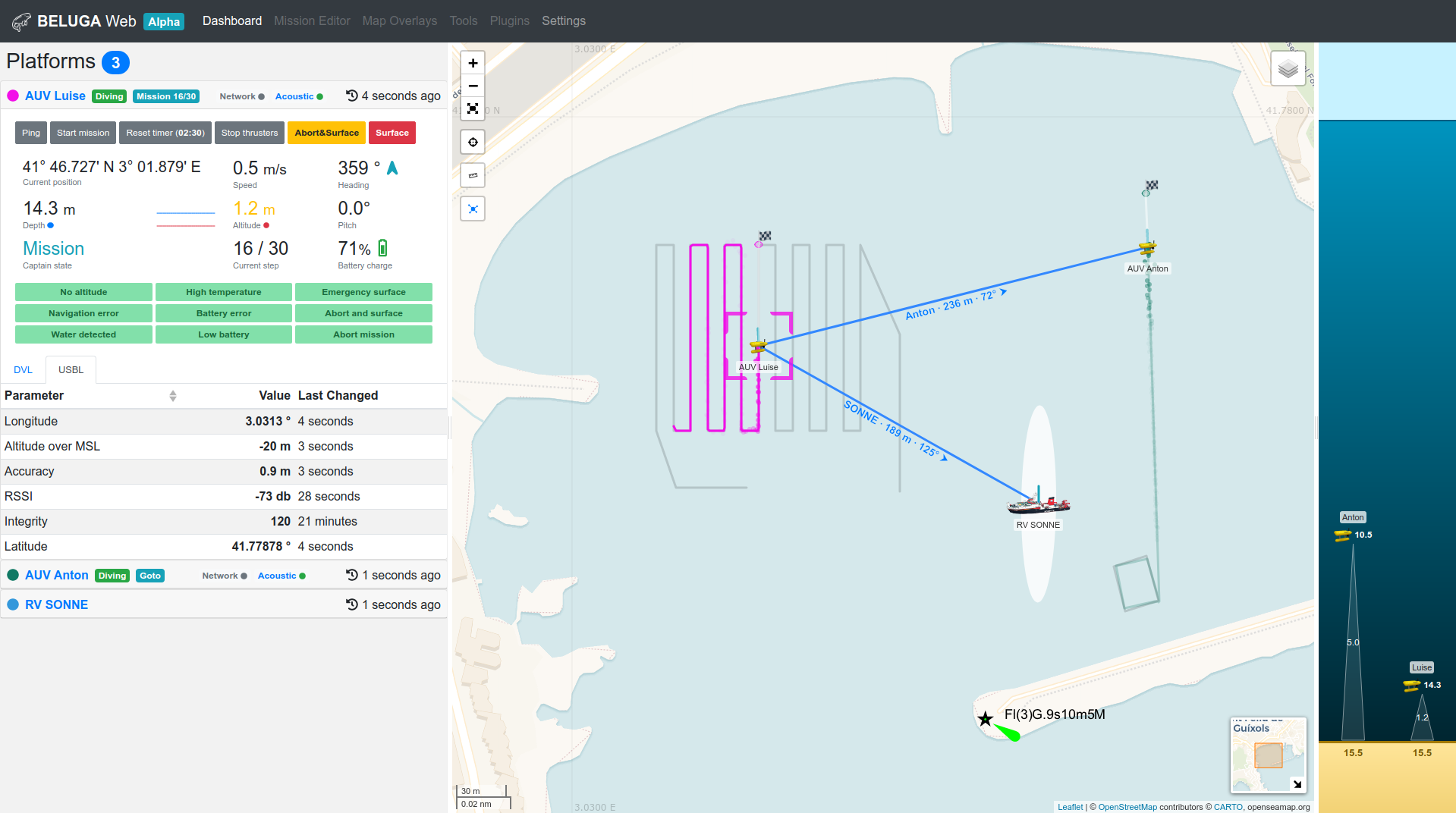This screenshot has width=1456, height=813.
Task: Expand the RV SONNE platform row
Action: point(57,605)
